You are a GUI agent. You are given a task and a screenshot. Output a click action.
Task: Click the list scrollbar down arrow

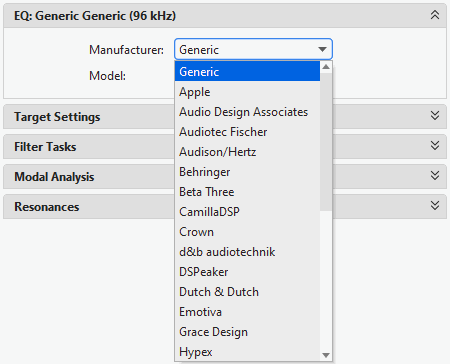point(326,355)
